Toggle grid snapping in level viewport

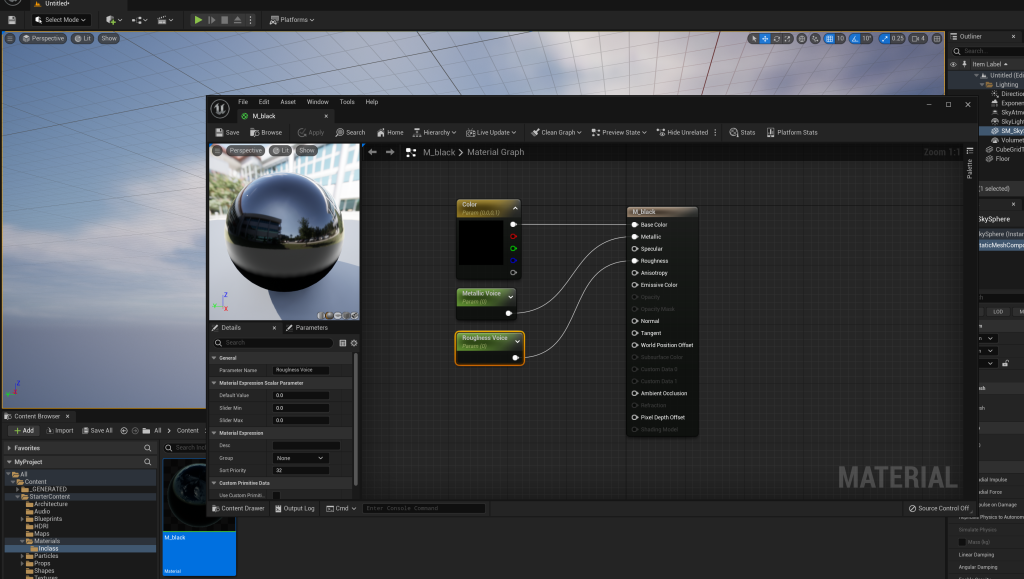click(x=829, y=39)
